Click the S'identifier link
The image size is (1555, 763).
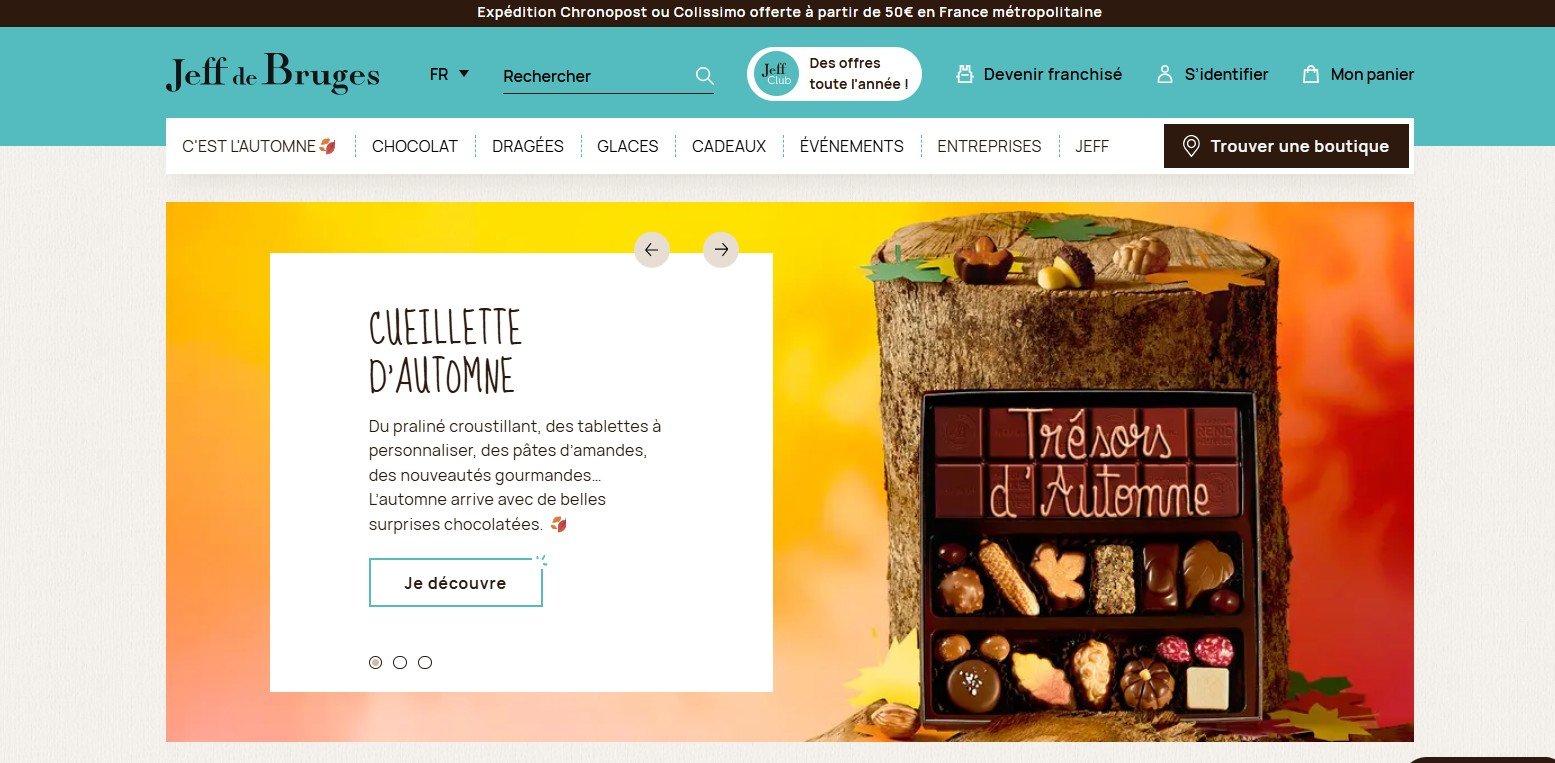tap(1226, 74)
